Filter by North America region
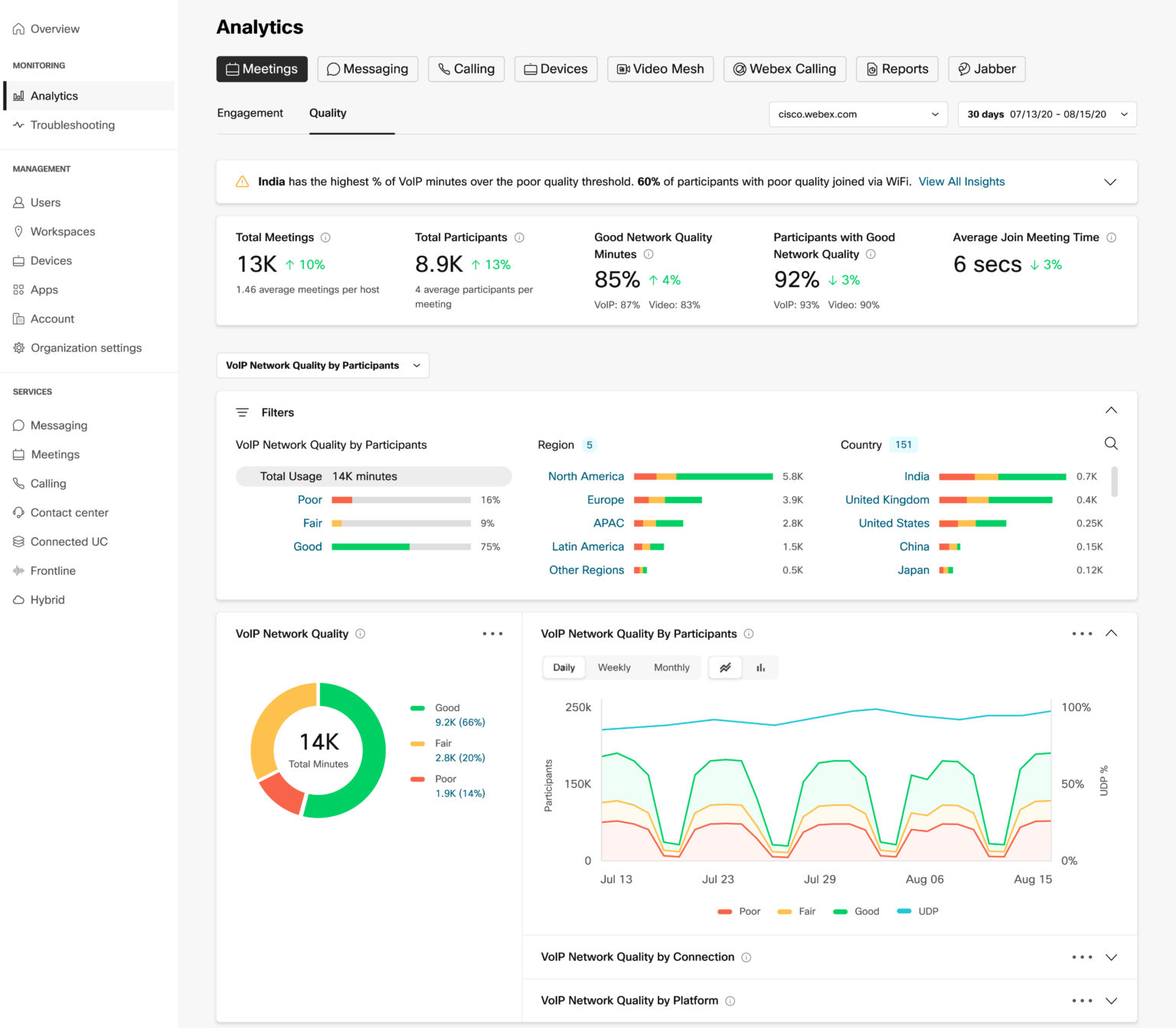This screenshot has height=1028, width=1176. click(586, 476)
